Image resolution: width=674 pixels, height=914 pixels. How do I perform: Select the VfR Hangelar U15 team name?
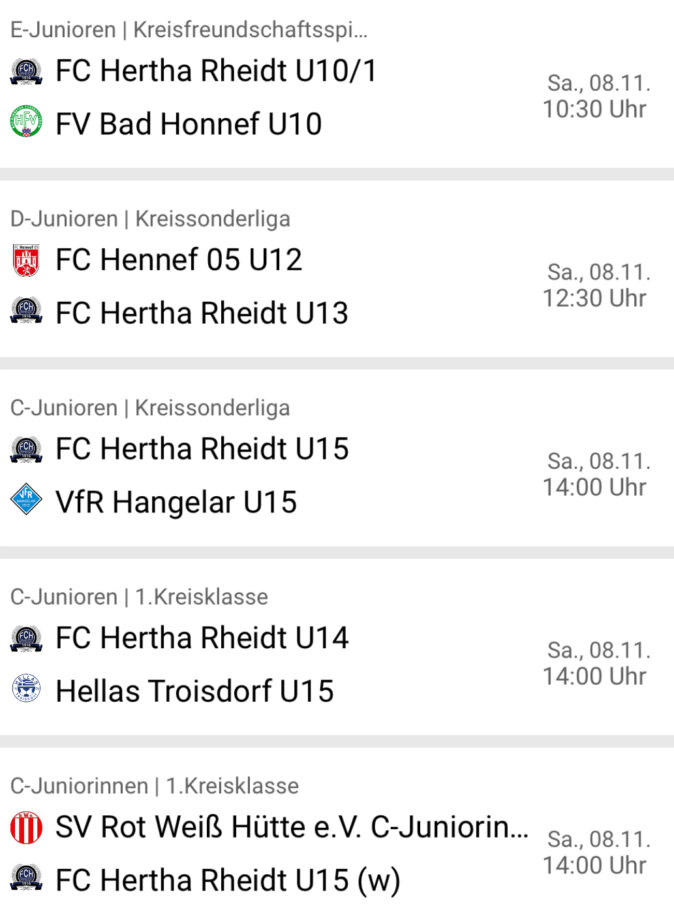click(x=176, y=501)
